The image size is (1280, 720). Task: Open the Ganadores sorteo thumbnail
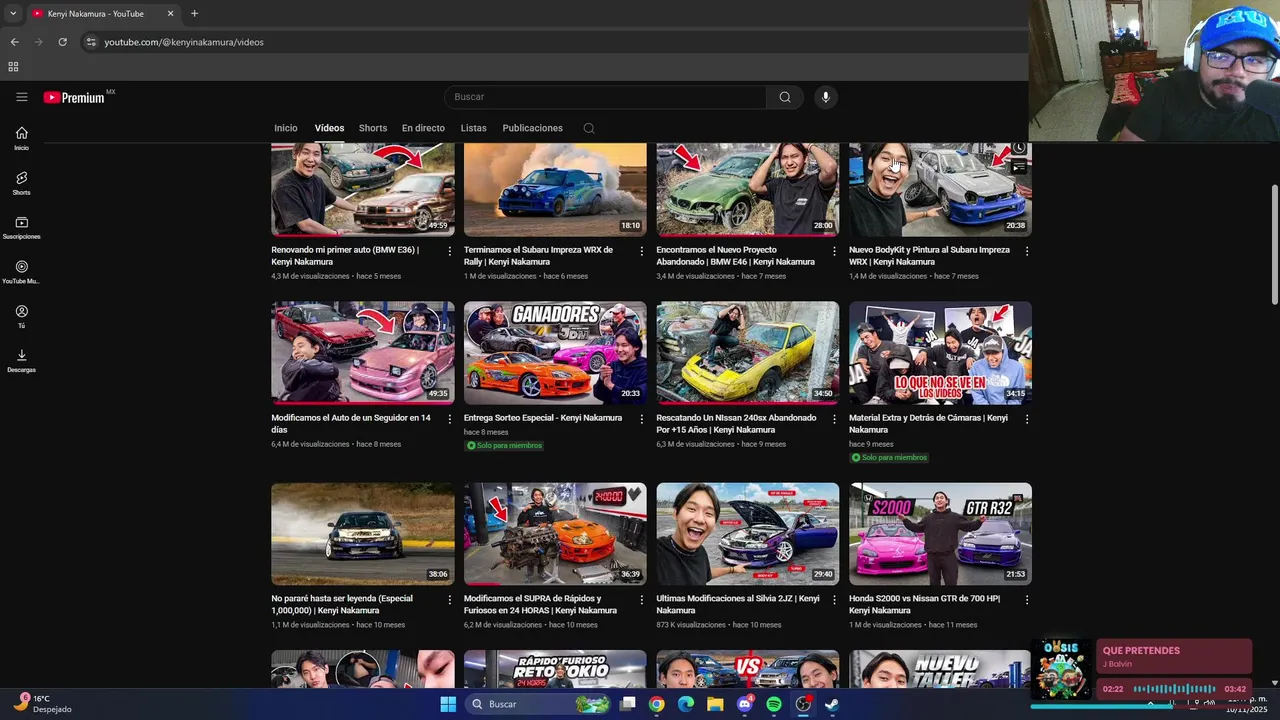555,353
